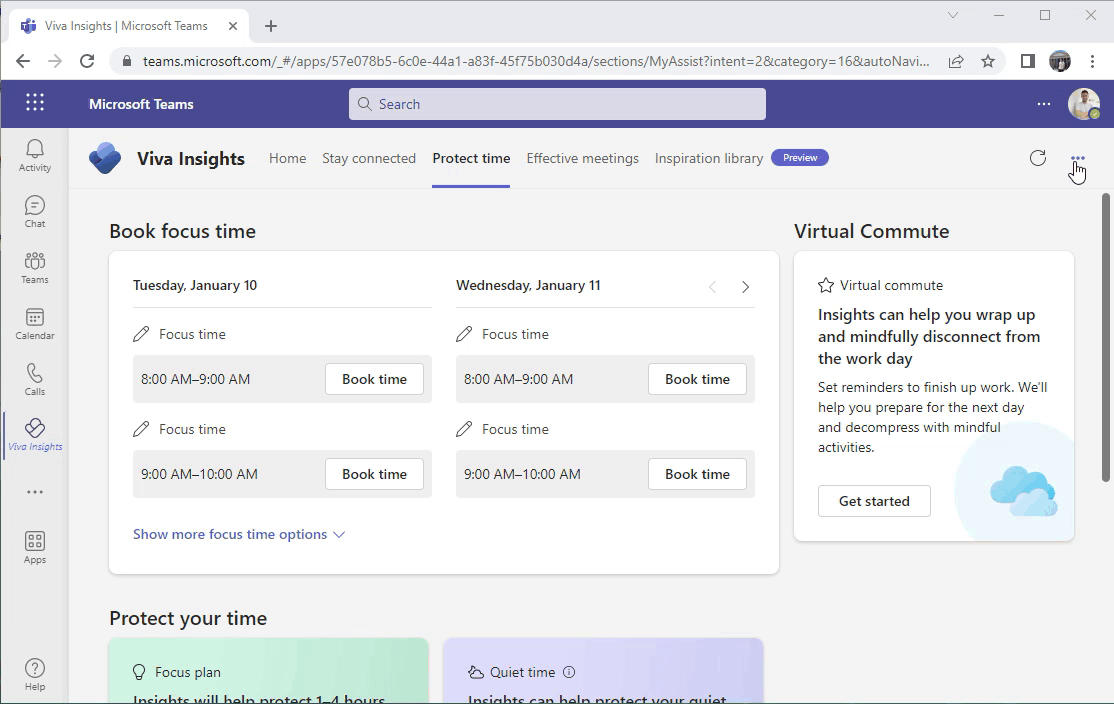The width and height of the screenshot is (1114, 704).
Task: Open Chat from the left rail
Action: (x=35, y=211)
